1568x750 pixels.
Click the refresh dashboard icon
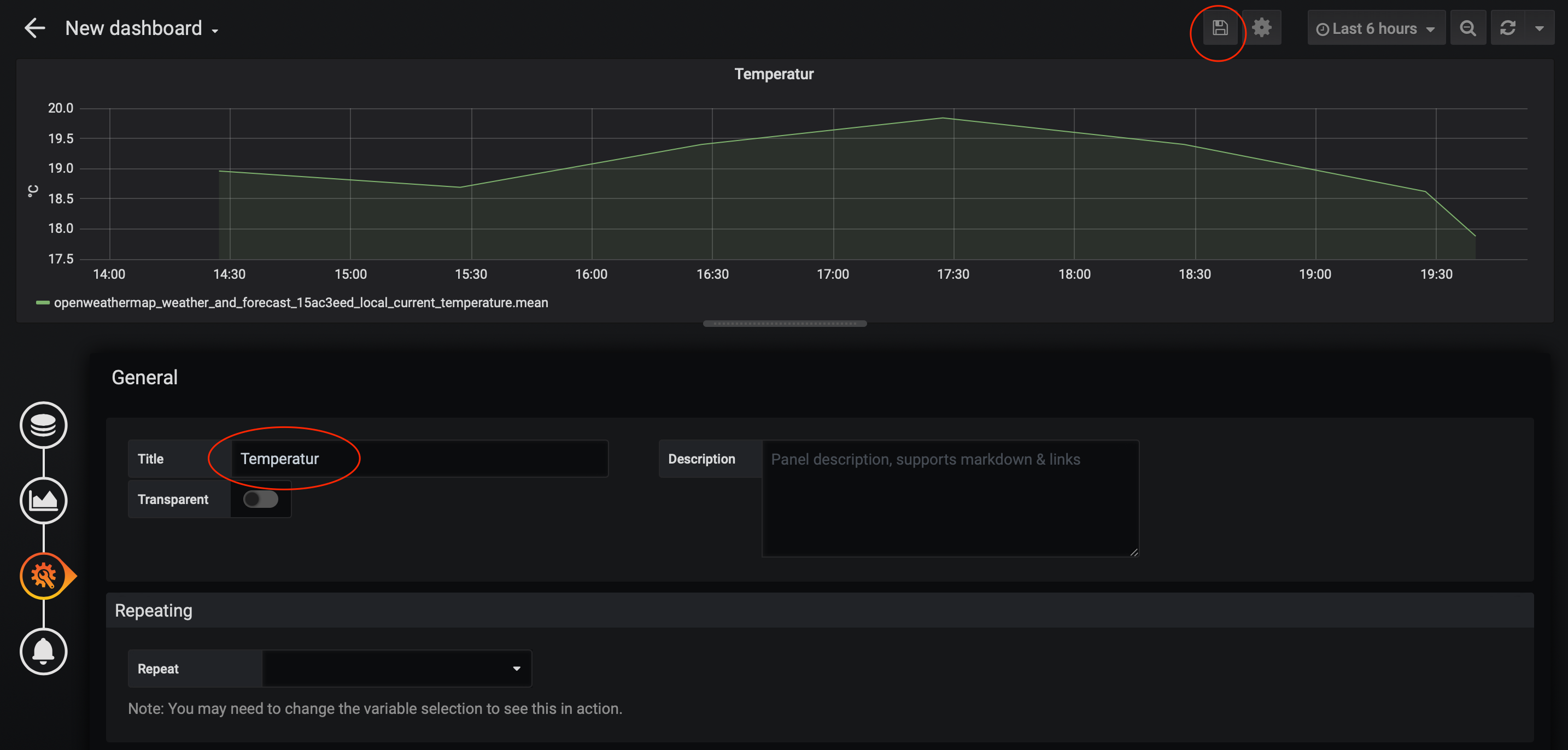[1508, 28]
